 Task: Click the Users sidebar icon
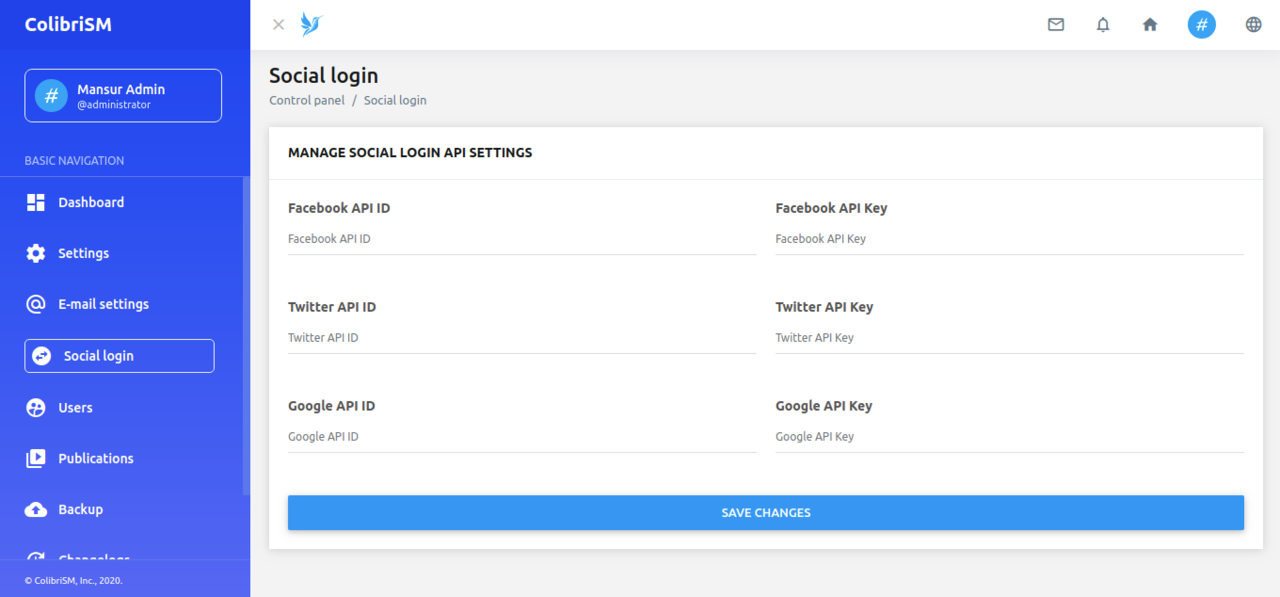(36, 407)
